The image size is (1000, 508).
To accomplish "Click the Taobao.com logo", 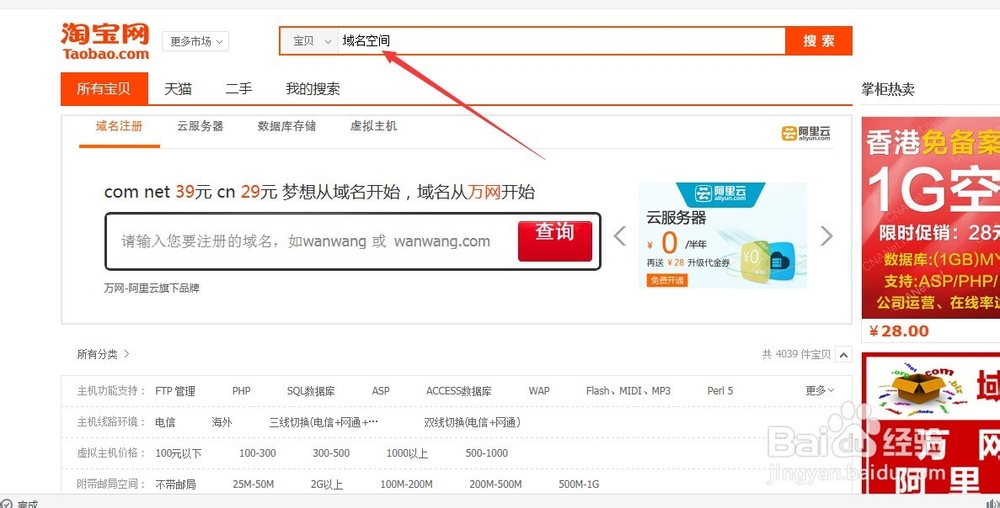I will [105, 41].
